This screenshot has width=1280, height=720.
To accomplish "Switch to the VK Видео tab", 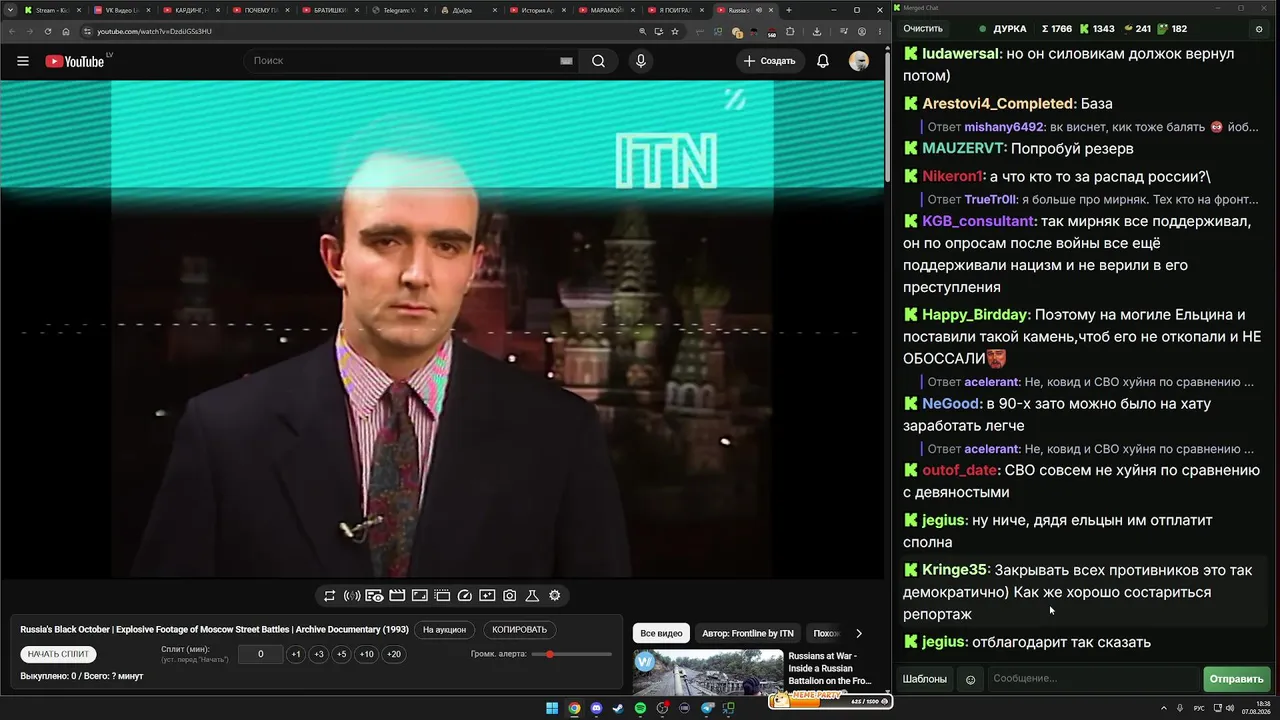I will [121, 10].
